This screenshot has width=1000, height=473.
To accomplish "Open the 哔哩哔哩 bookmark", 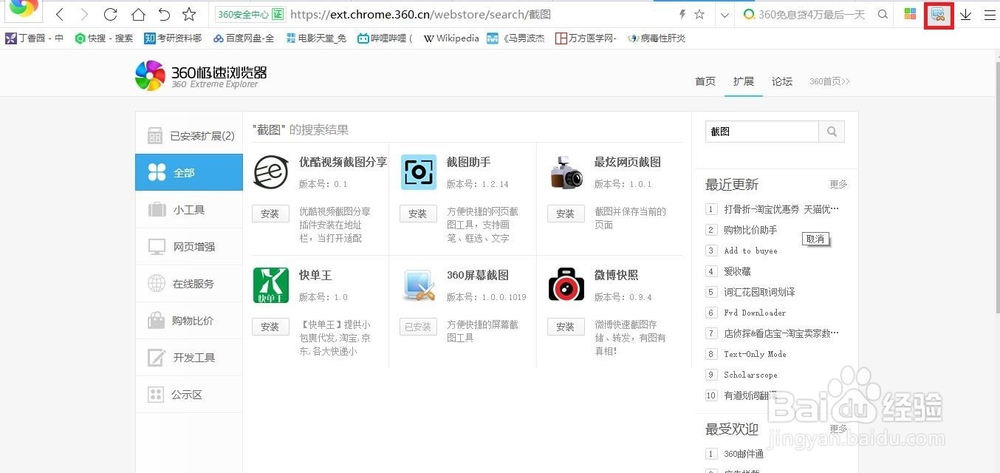I will (x=385, y=38).
